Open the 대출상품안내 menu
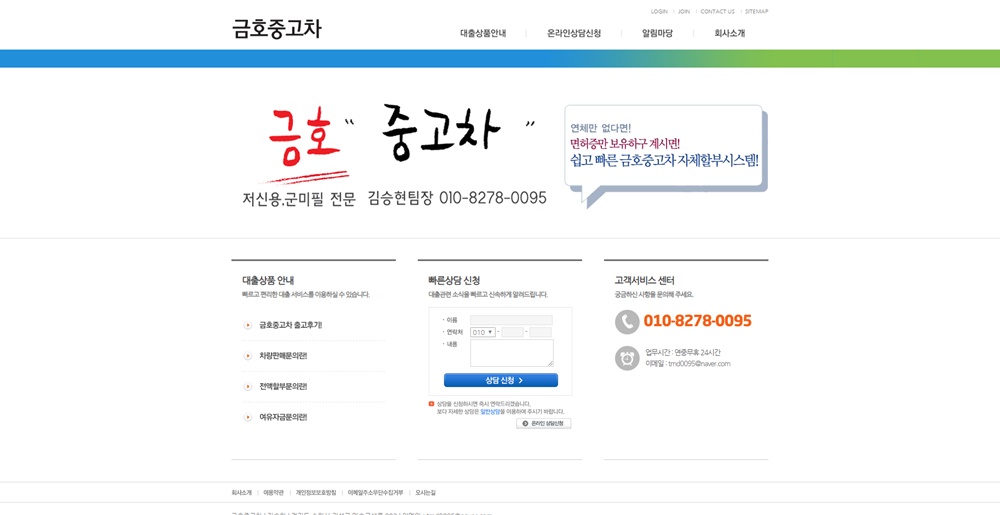 483,33
